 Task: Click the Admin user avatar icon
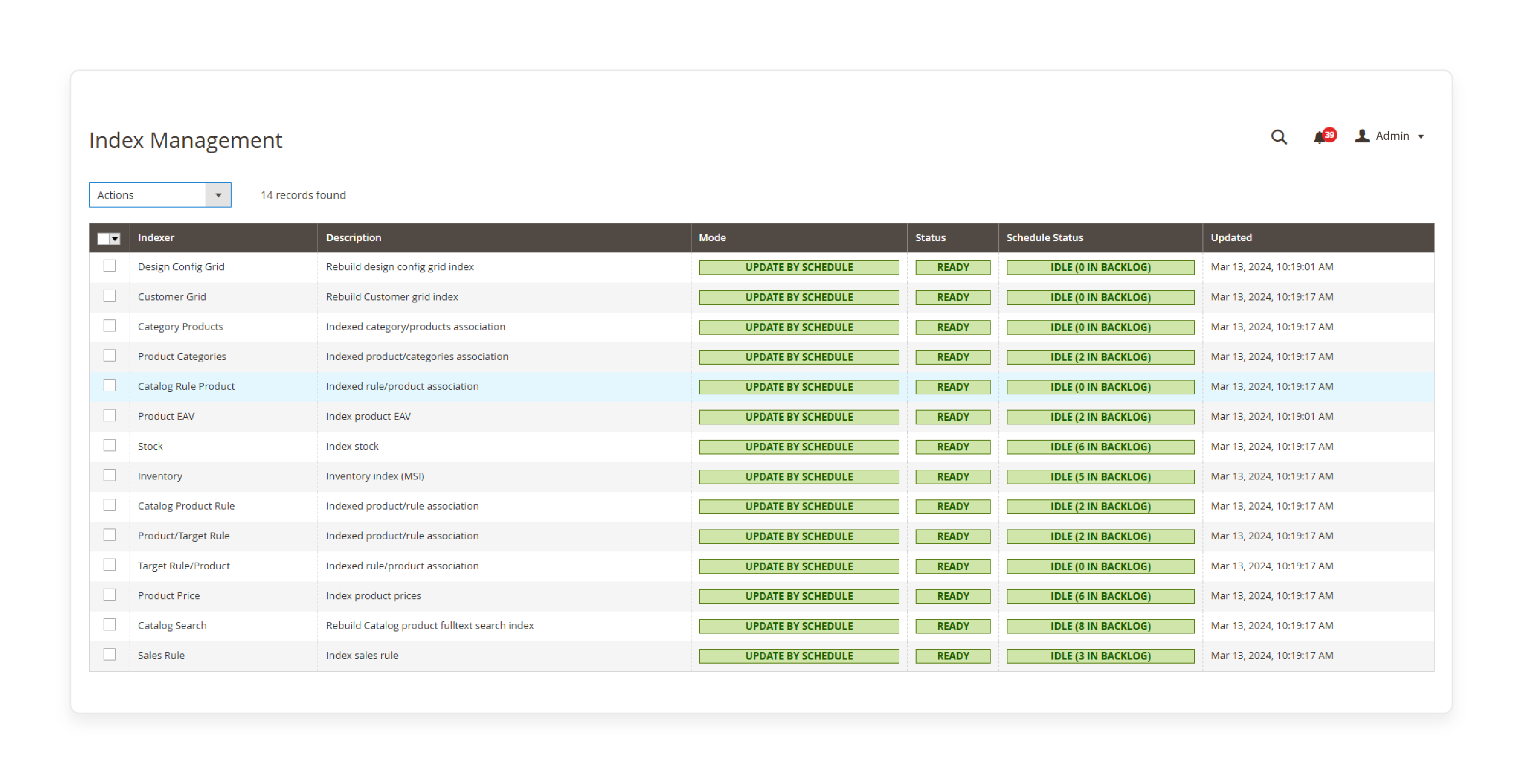[x=1362, y=136]
